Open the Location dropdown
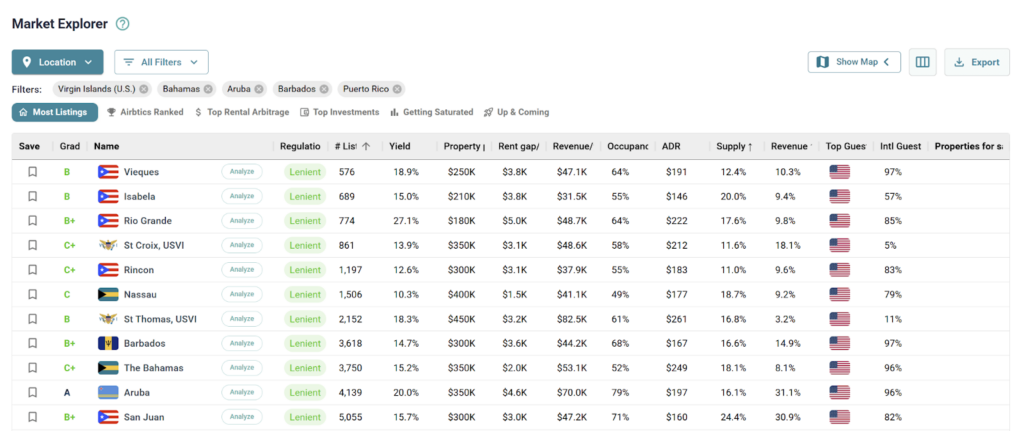 point(57,62)
